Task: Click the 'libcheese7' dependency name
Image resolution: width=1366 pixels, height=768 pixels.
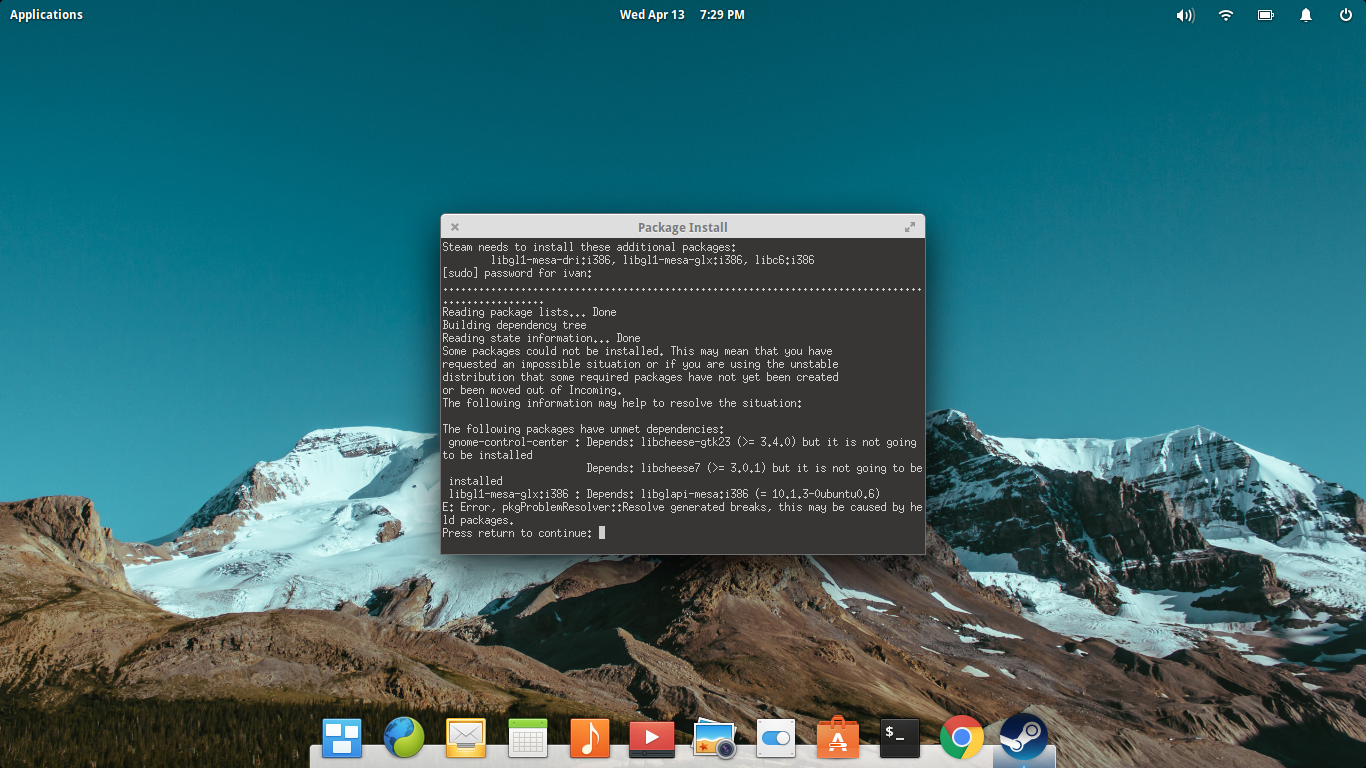Action: coord(671,468)
